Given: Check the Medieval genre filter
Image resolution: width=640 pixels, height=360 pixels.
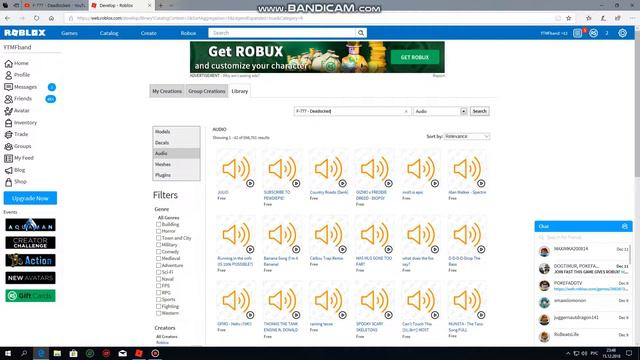Looking at the screenshot, I should tap(158, 258).
